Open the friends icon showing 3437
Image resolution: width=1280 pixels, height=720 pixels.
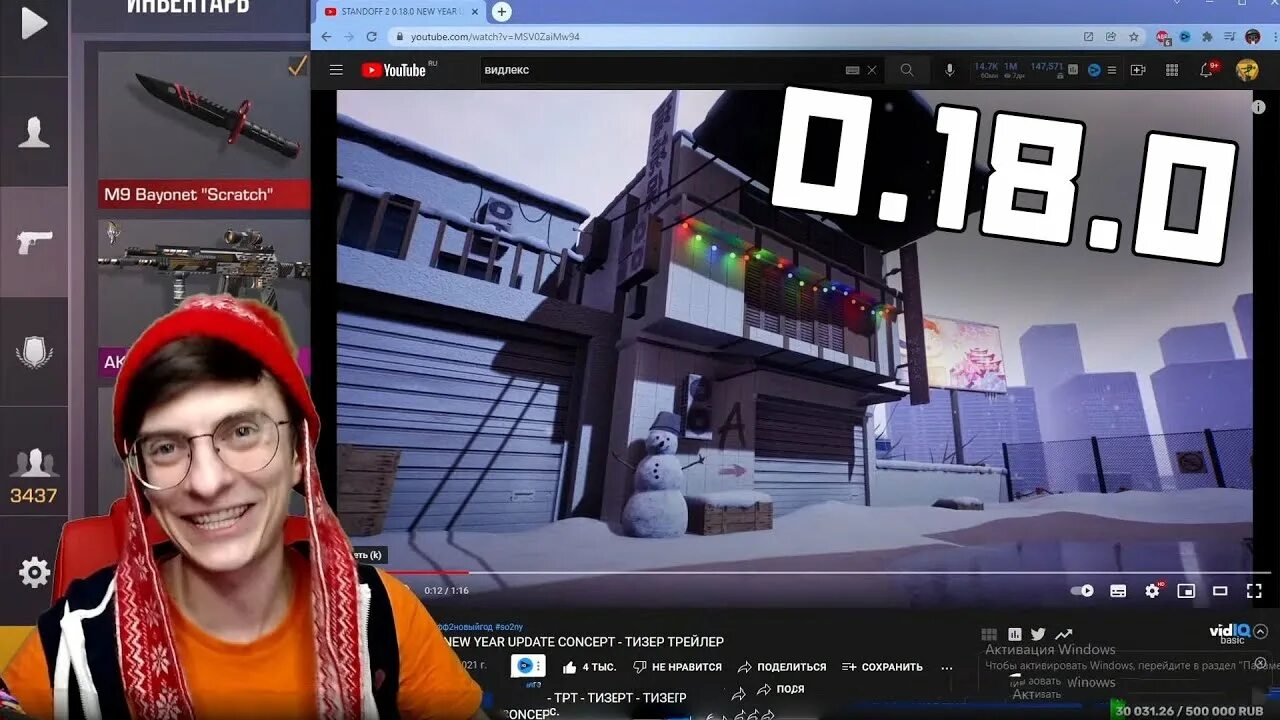(x=34, y=476)
